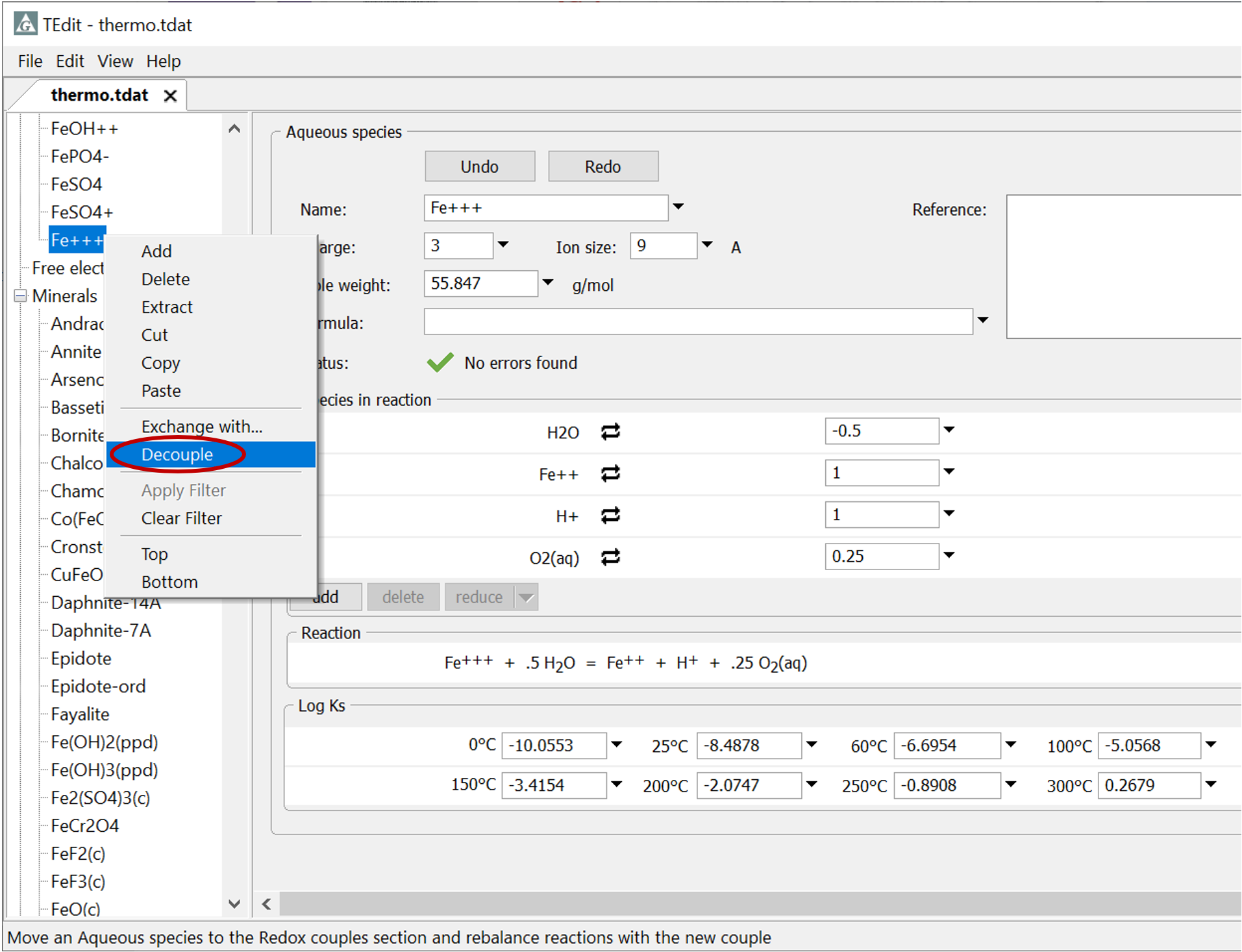Select Paste in the context menu
This screenshot has width=1242, height=952.
coord(212,391)
